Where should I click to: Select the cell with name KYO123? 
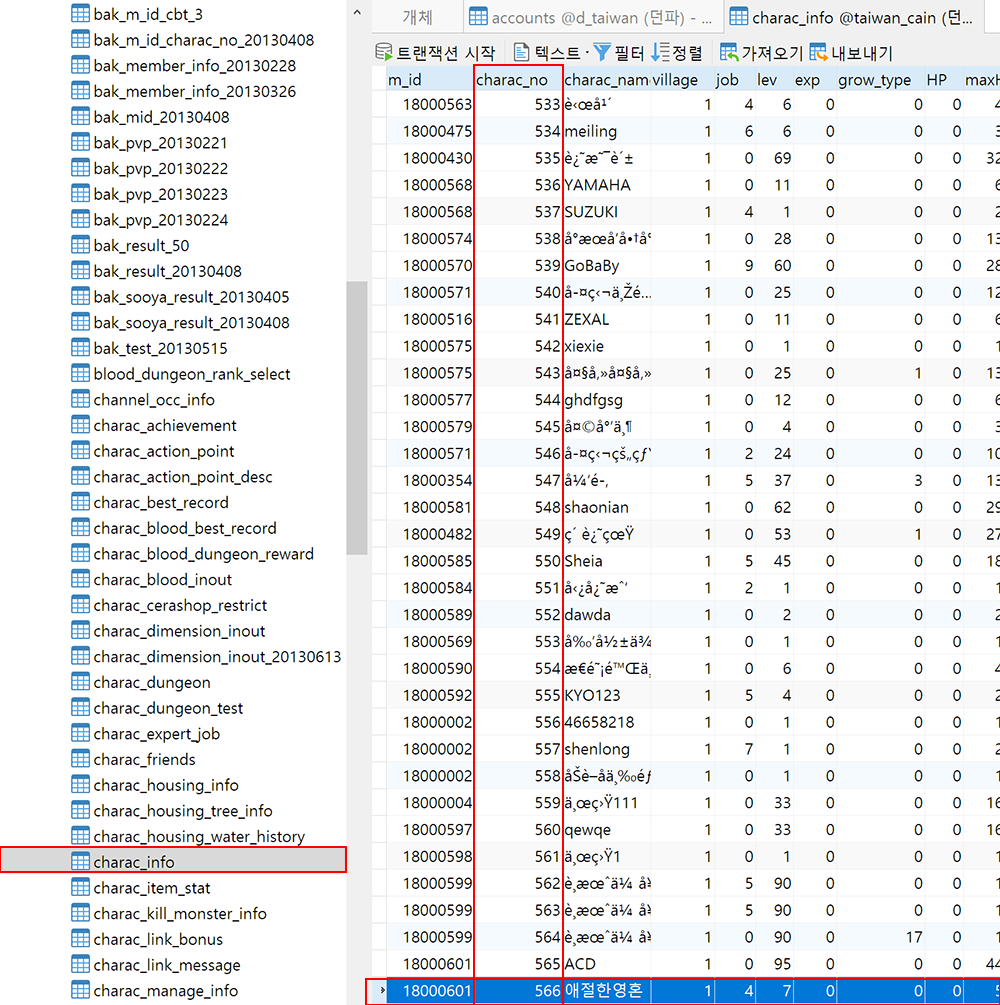606,695
